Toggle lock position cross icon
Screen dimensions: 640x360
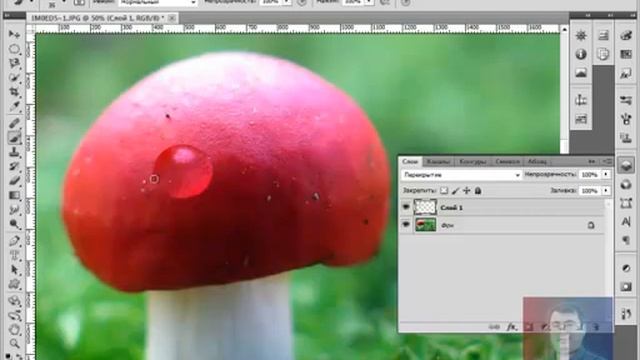tap(467, 191)
